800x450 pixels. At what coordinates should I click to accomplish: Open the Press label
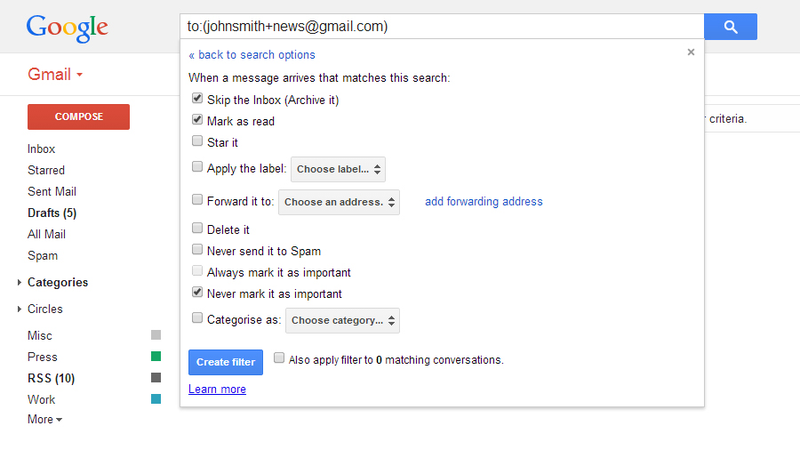pos(42,357)
